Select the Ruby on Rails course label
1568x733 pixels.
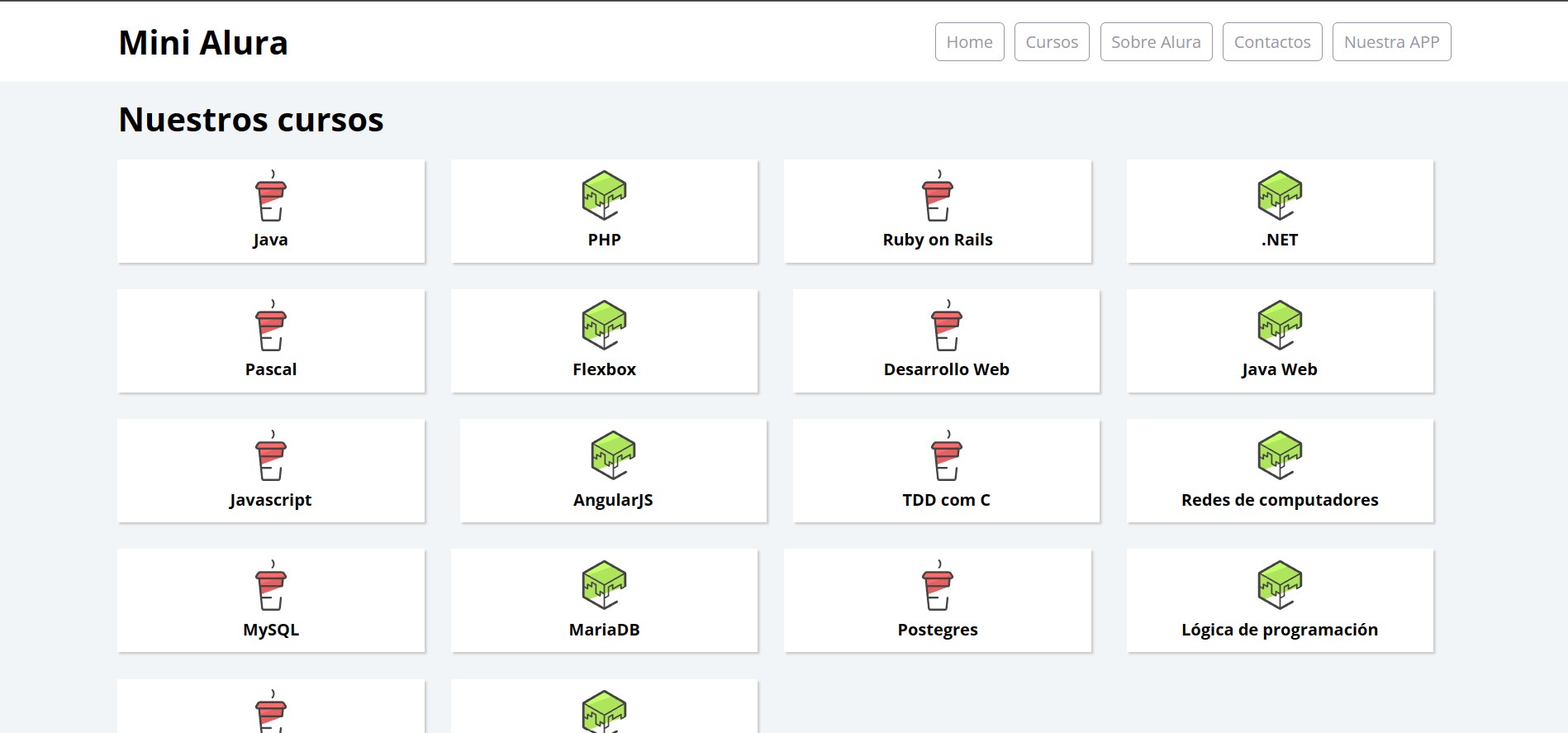click(x=938, y=240)
